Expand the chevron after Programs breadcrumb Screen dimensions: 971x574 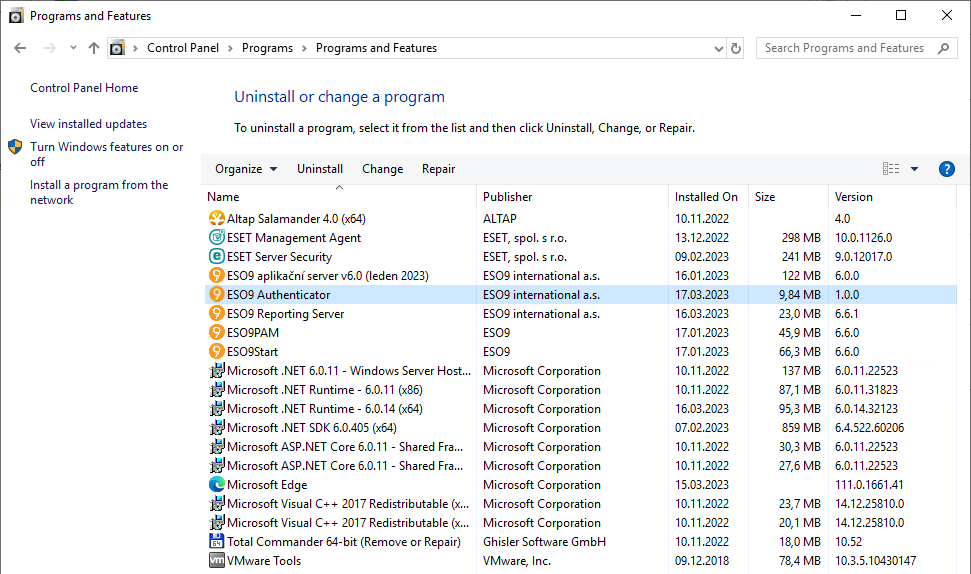coord(304,48)
